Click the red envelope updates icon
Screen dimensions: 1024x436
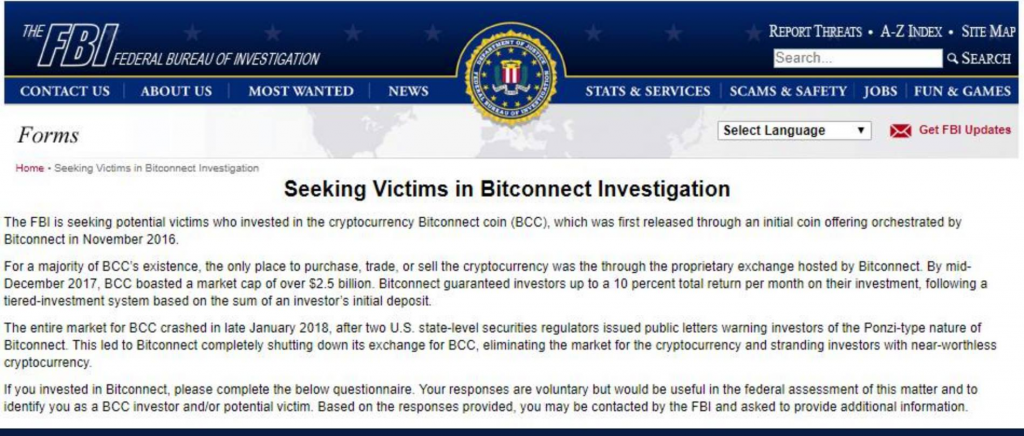[x=901, y=131]
